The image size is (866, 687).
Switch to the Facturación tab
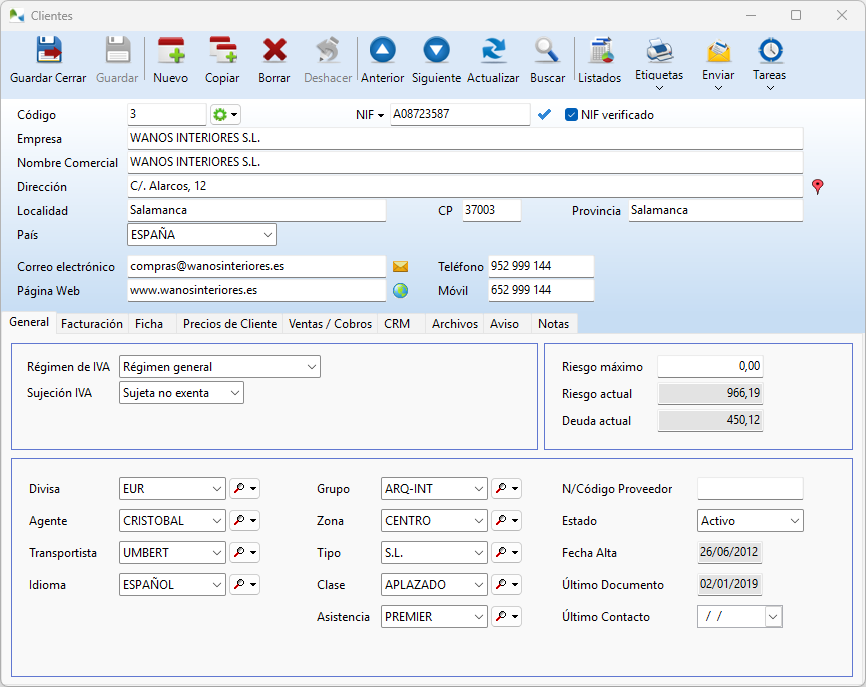(x=92, y=324)
